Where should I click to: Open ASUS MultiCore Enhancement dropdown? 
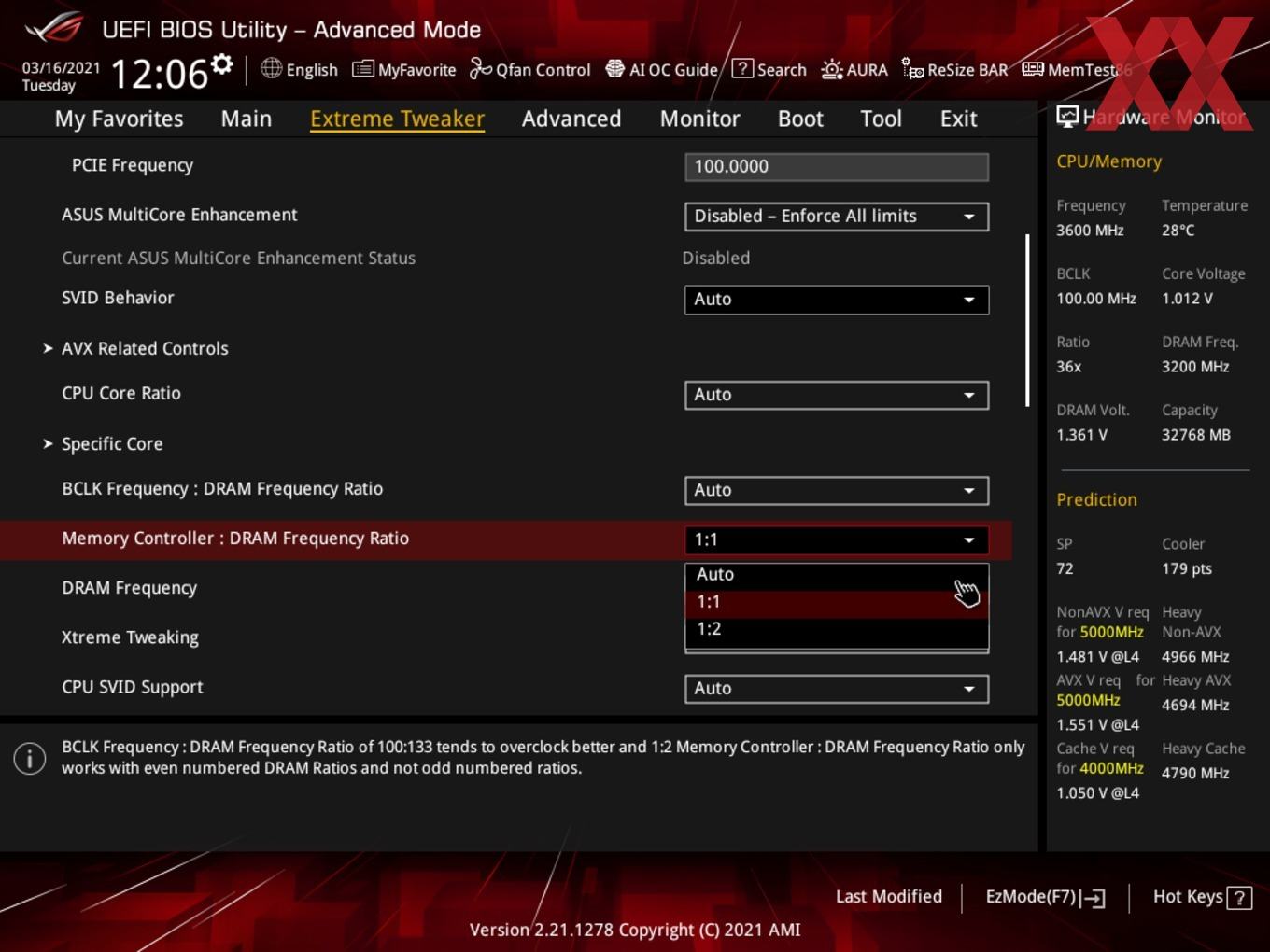tap(837, 217)
